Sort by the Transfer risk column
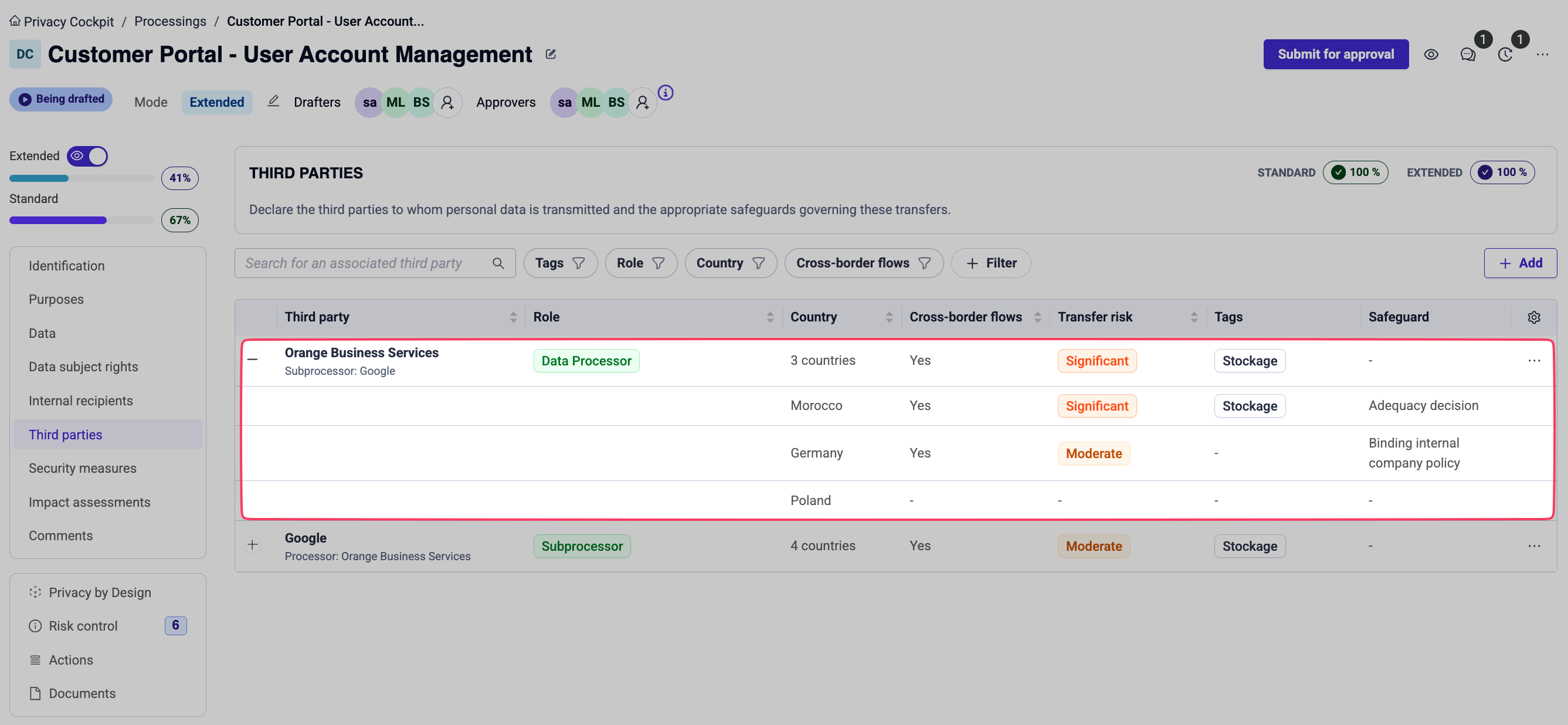This screenshot has height=725, width=1568. click(1193, 317)
